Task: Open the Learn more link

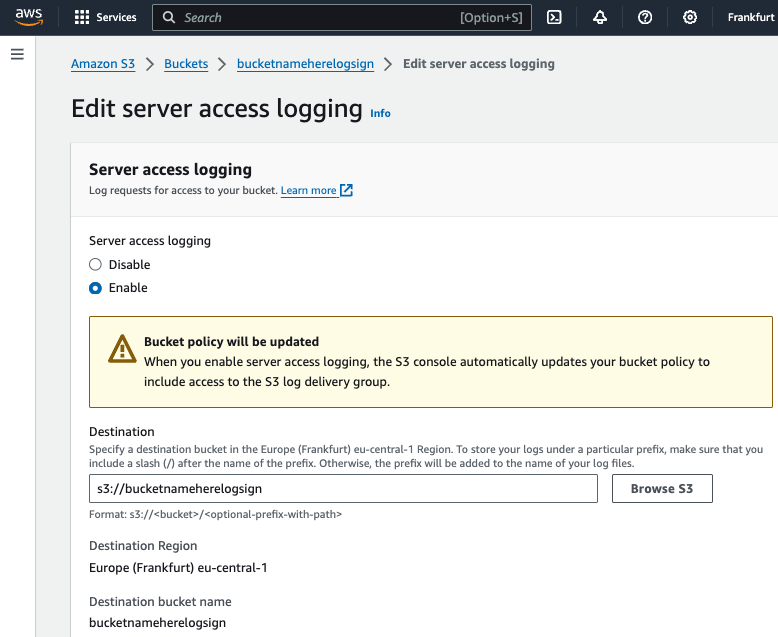Action: point(309,191)
